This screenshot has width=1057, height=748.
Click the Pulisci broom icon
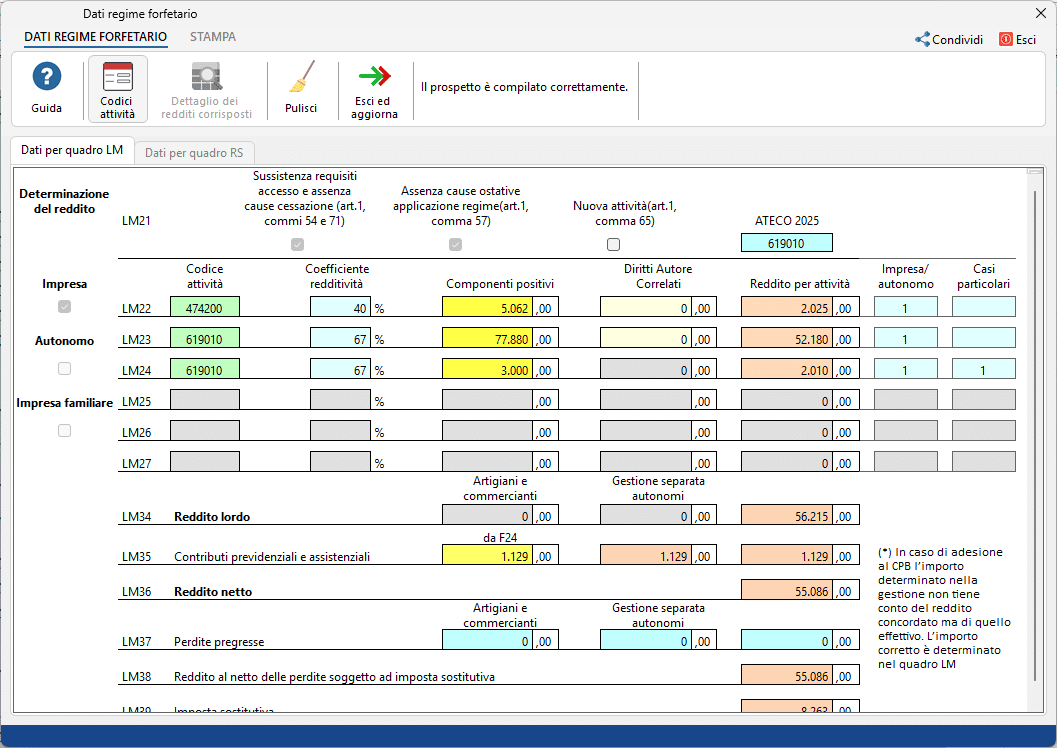(x=303, y=89)
